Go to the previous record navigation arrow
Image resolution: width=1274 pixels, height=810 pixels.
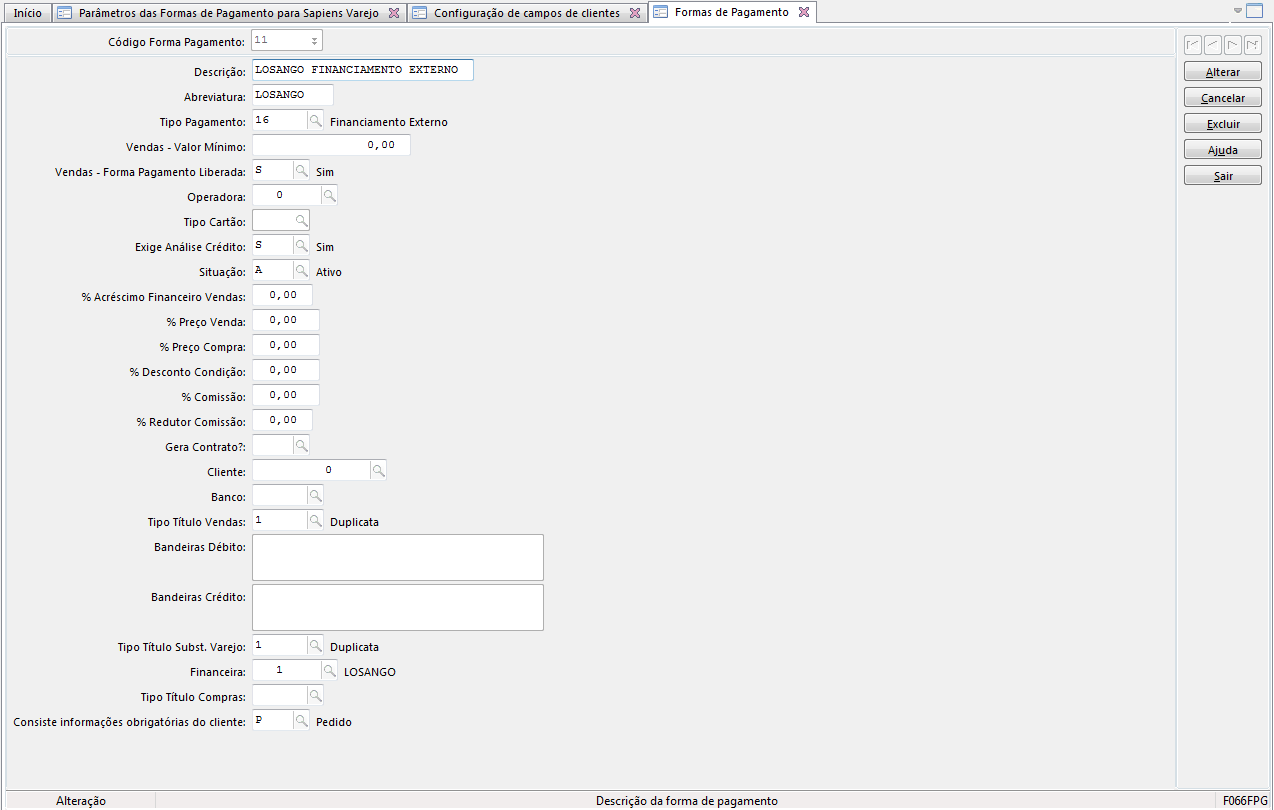click(x=1213, y=45)
